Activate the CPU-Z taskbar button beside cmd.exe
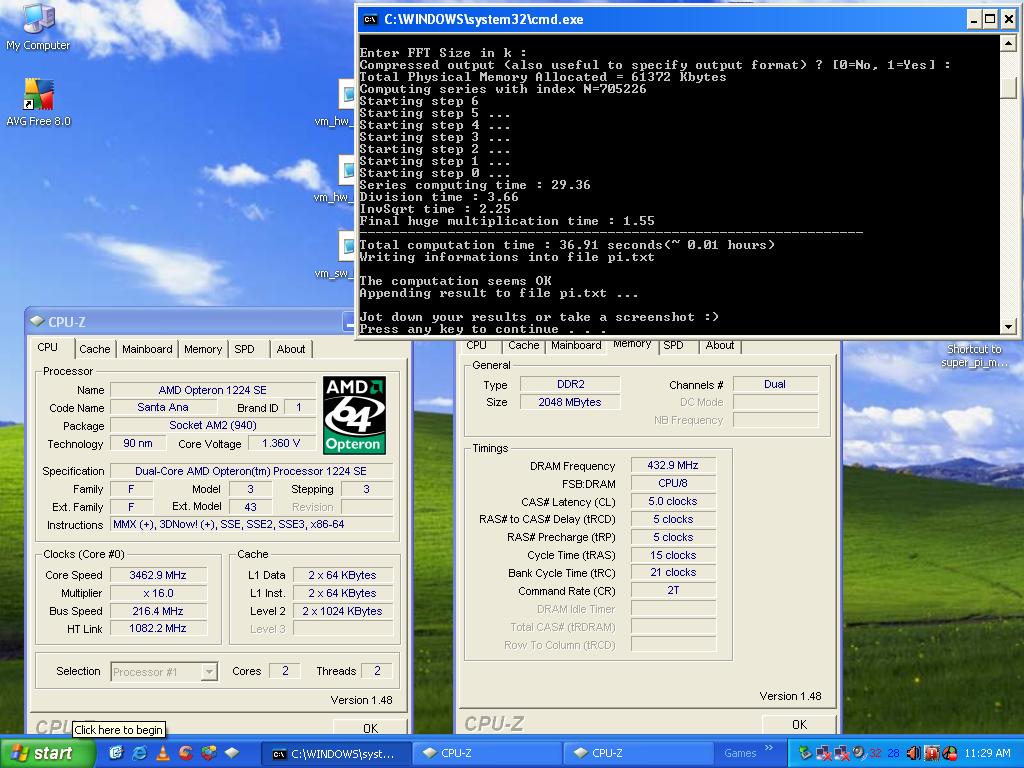Viewport: 1024px width, 768px height. pos(487,754)
